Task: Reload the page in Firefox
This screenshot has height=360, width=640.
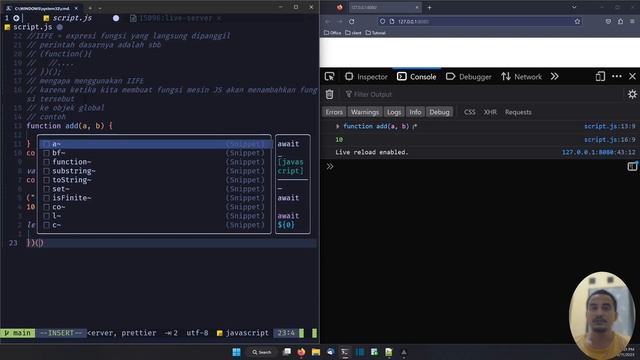Action: (351, 21)
